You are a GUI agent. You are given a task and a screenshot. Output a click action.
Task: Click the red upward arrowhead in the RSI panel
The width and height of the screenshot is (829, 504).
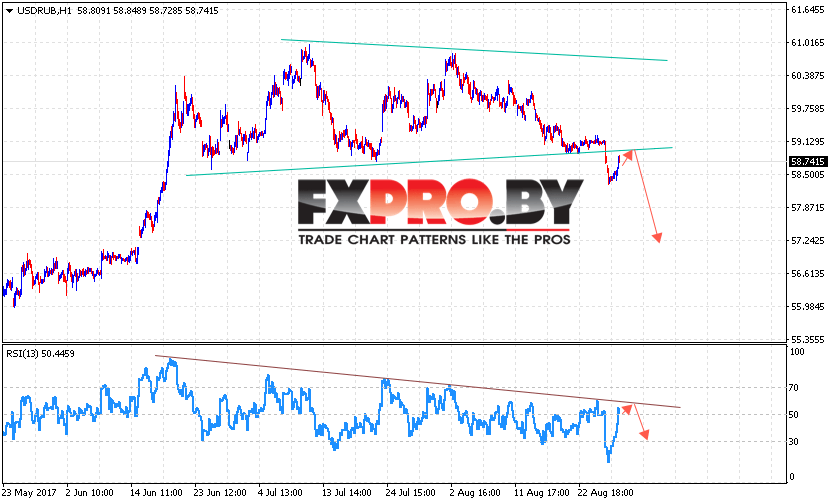tap(627, 409)
